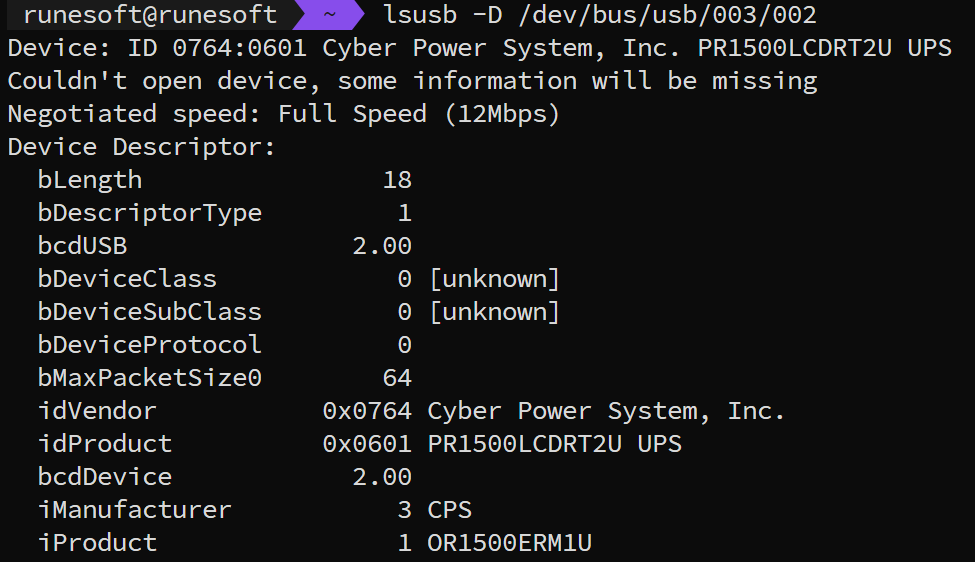Click the bDeviceSubClass field name
Screen dimensions: 975x562
(150, 312)
